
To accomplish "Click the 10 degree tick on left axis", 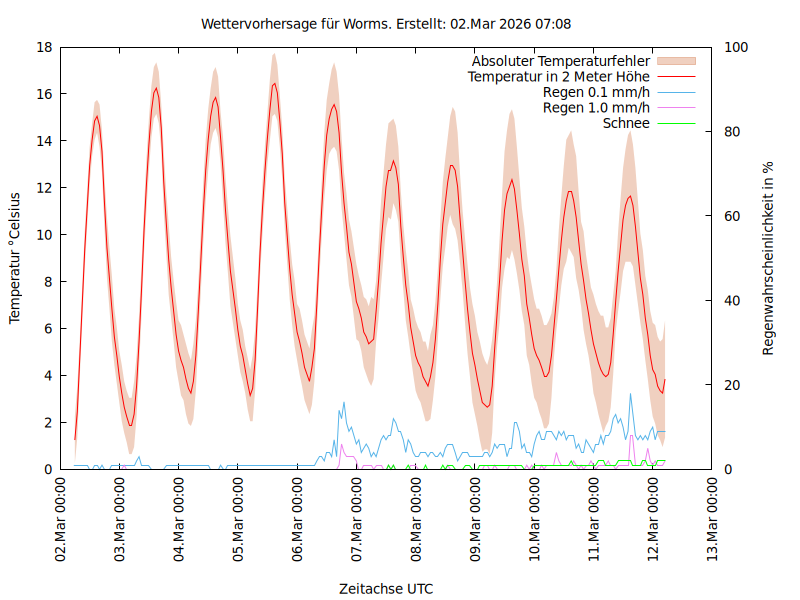I will (x=44, y=235).
